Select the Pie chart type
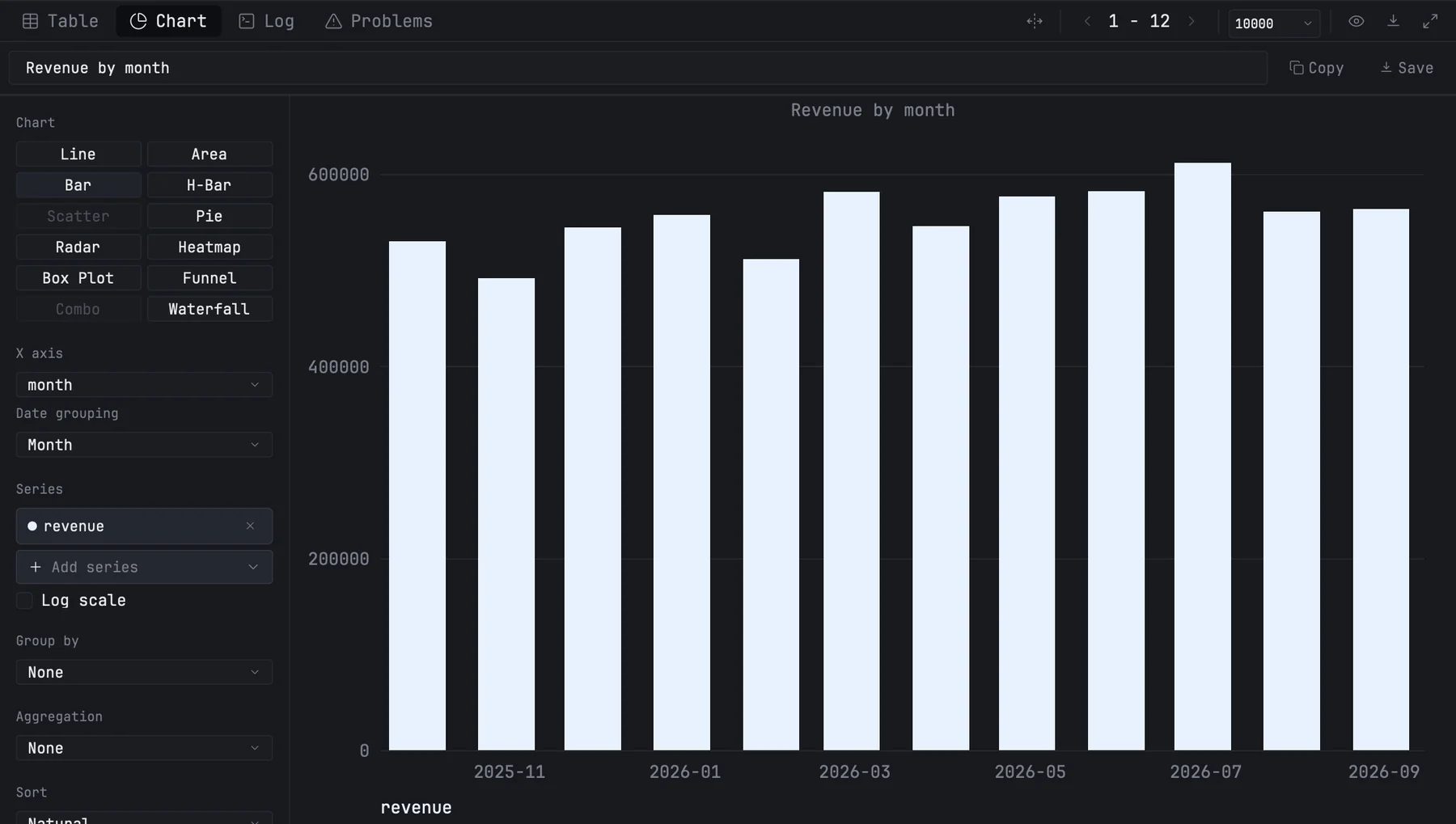1456x824 pixels. (x=210, y=216)
